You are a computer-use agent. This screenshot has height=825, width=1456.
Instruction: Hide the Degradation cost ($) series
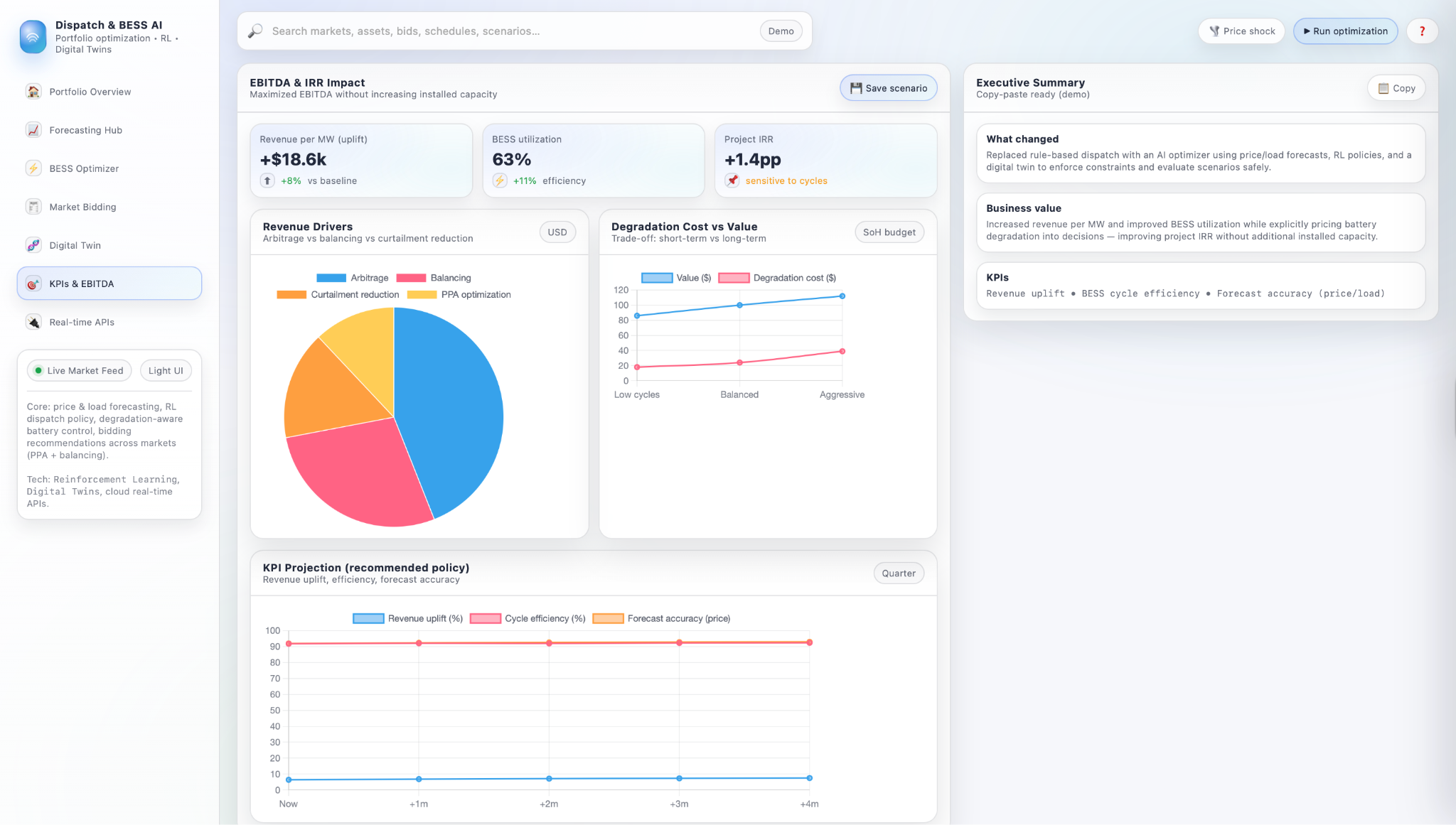(x=777, y=278)
